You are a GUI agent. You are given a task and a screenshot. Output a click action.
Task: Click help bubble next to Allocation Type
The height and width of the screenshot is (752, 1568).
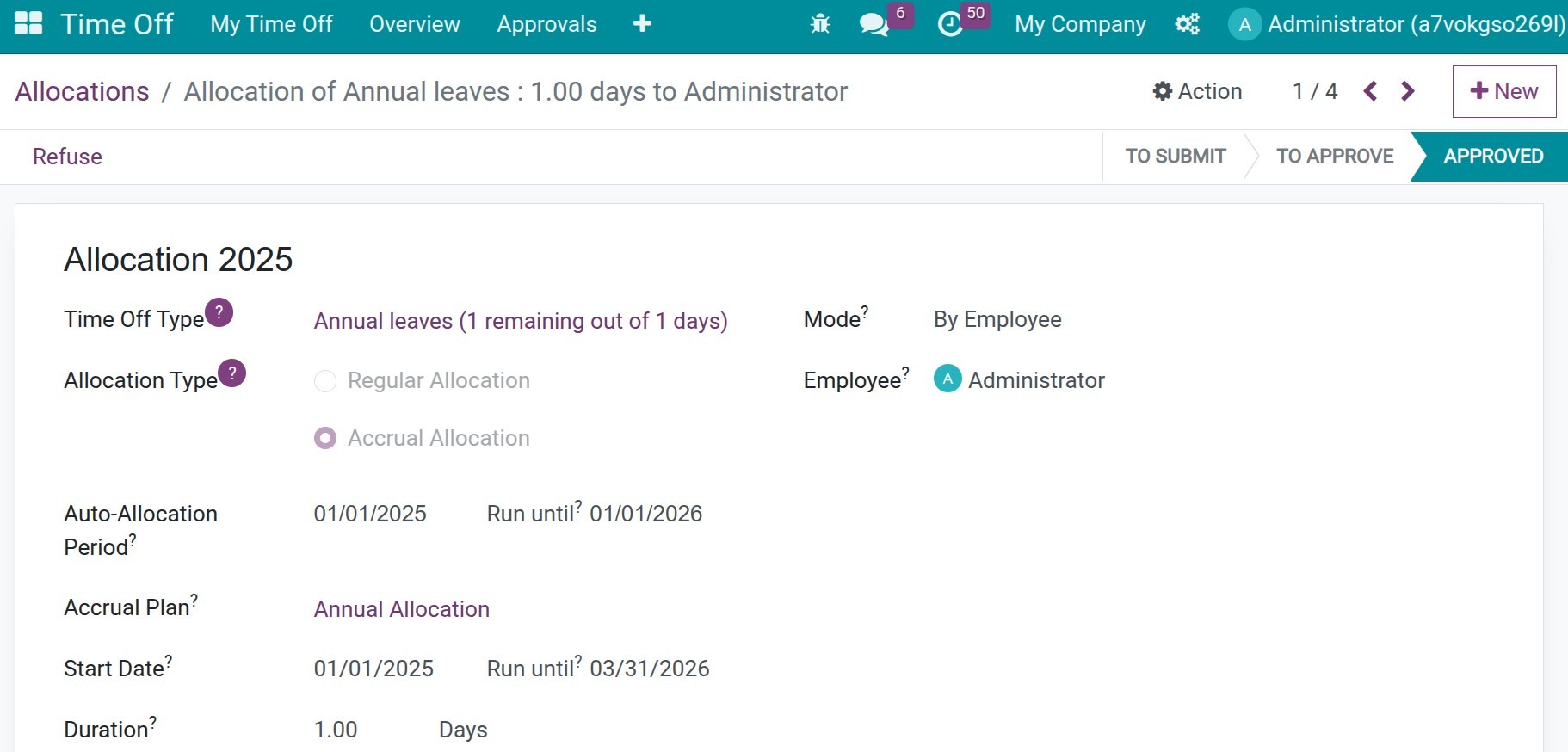[231, 373]
